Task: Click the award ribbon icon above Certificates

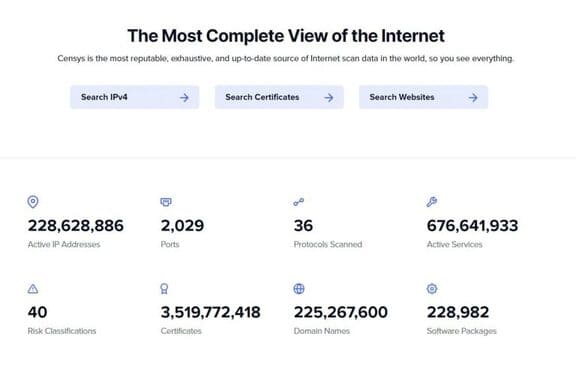Action: (164, 289)
